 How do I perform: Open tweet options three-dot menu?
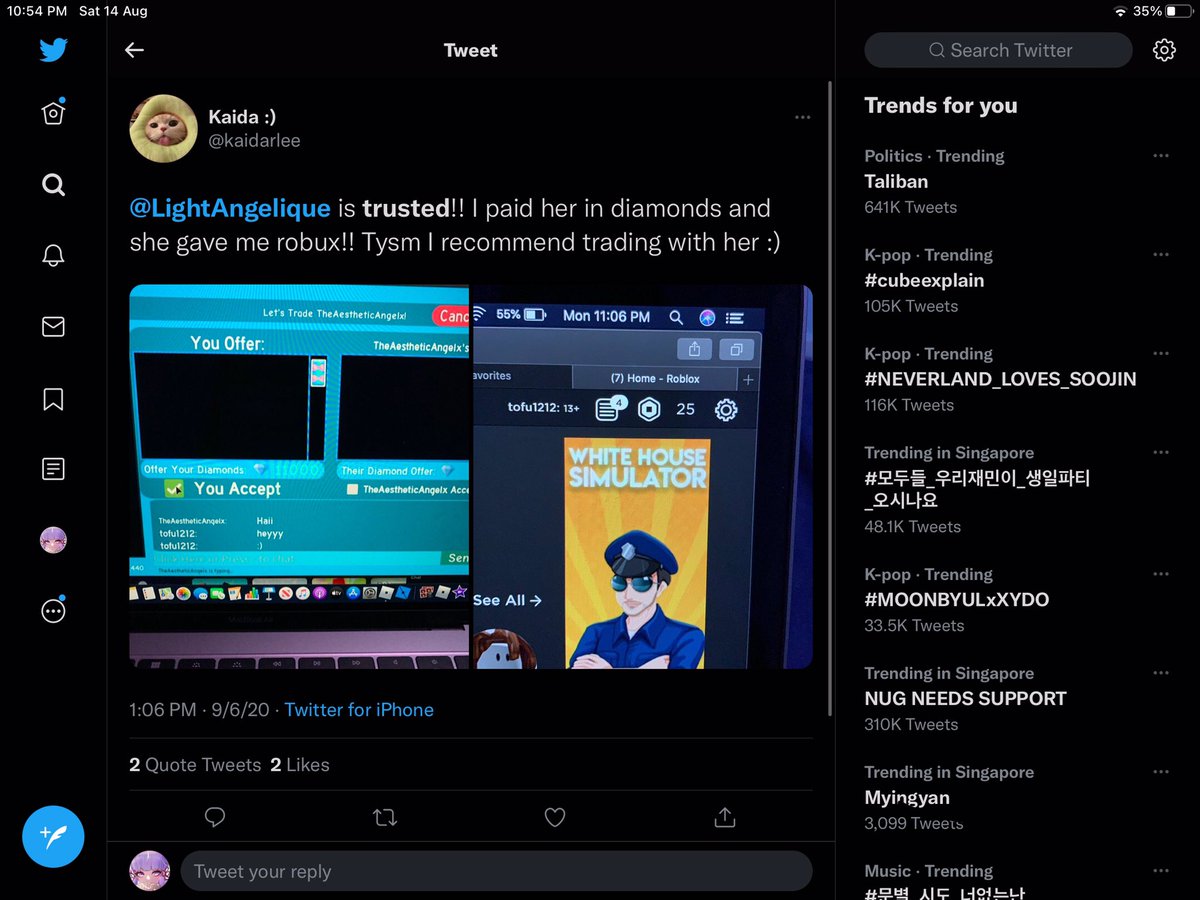point(802,117)
